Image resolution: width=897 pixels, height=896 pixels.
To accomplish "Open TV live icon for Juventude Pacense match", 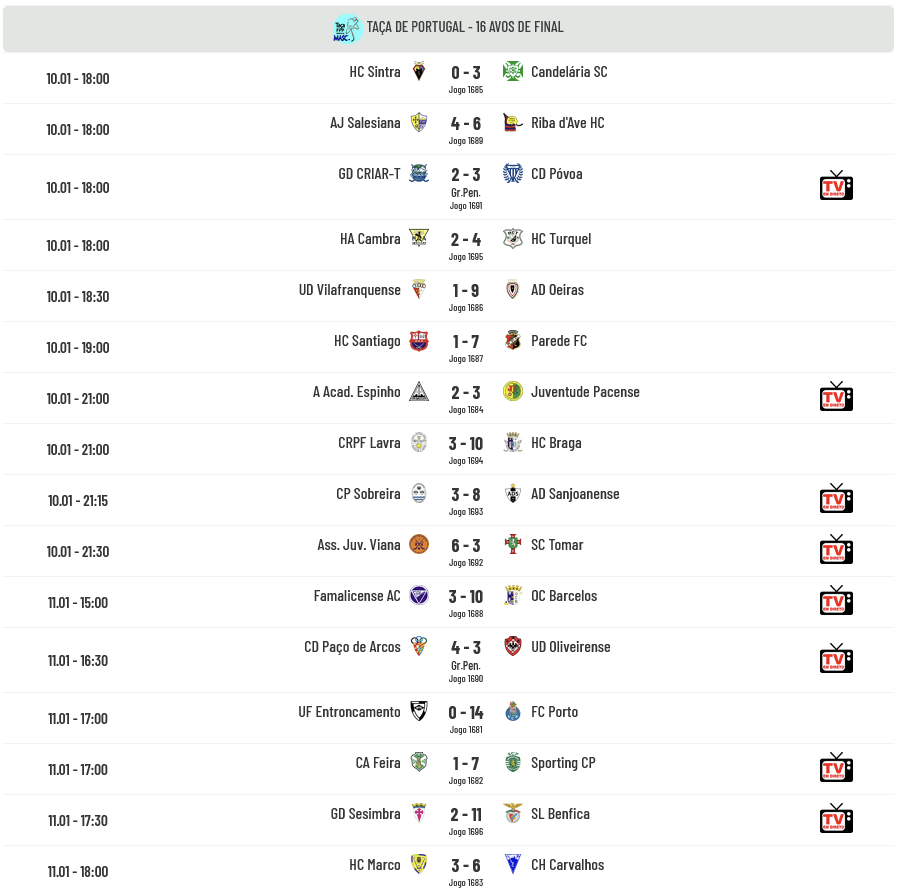I will [x=836, y=397].
